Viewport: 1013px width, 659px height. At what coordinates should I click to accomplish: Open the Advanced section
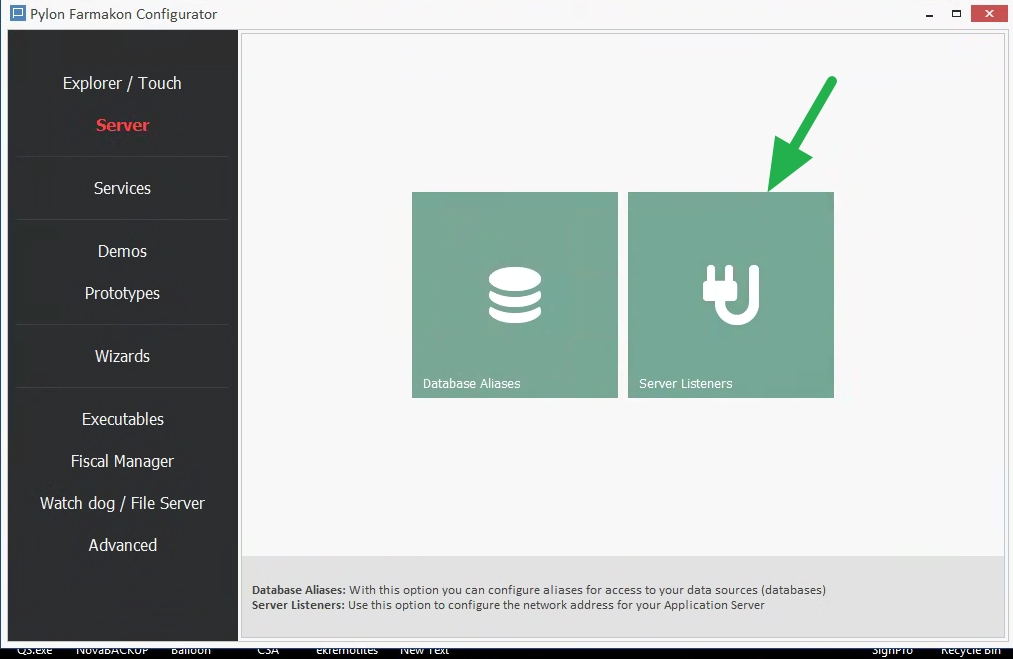coord(122,545)
